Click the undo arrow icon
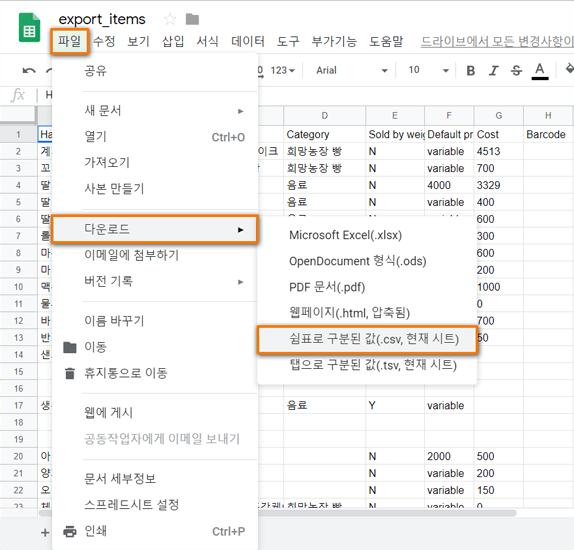Image resolution: width=574 pixels, height=550 pixels. pos(29,70)
